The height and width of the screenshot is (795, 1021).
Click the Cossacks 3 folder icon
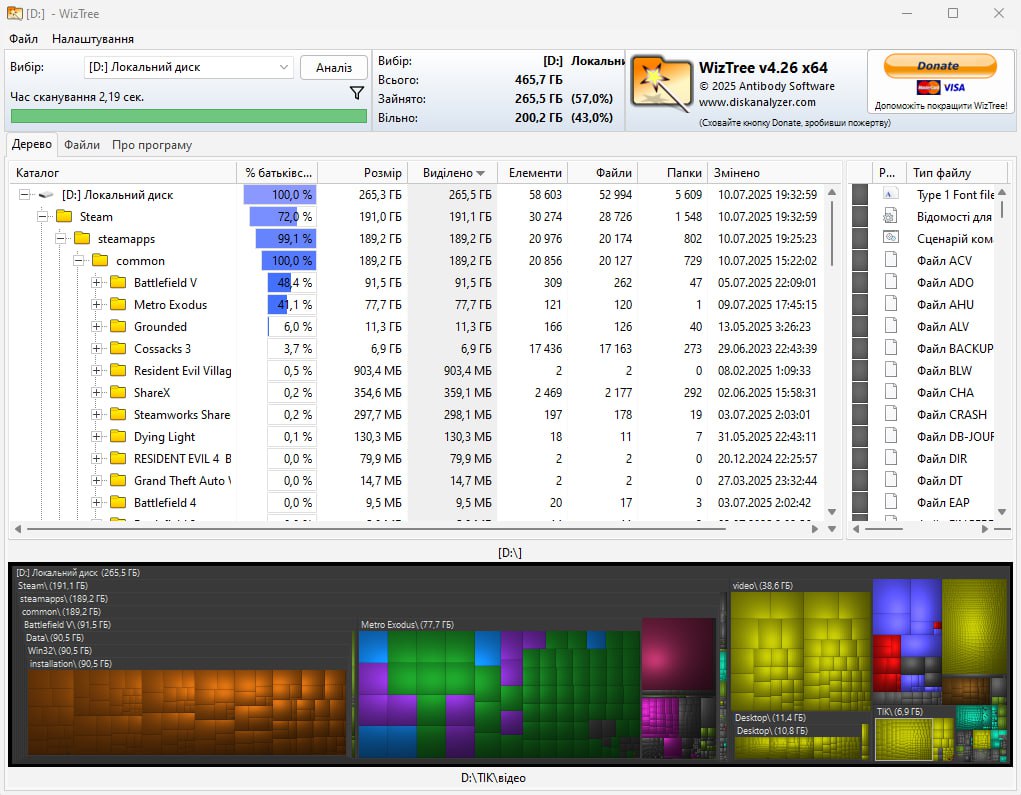coord(118,348)
